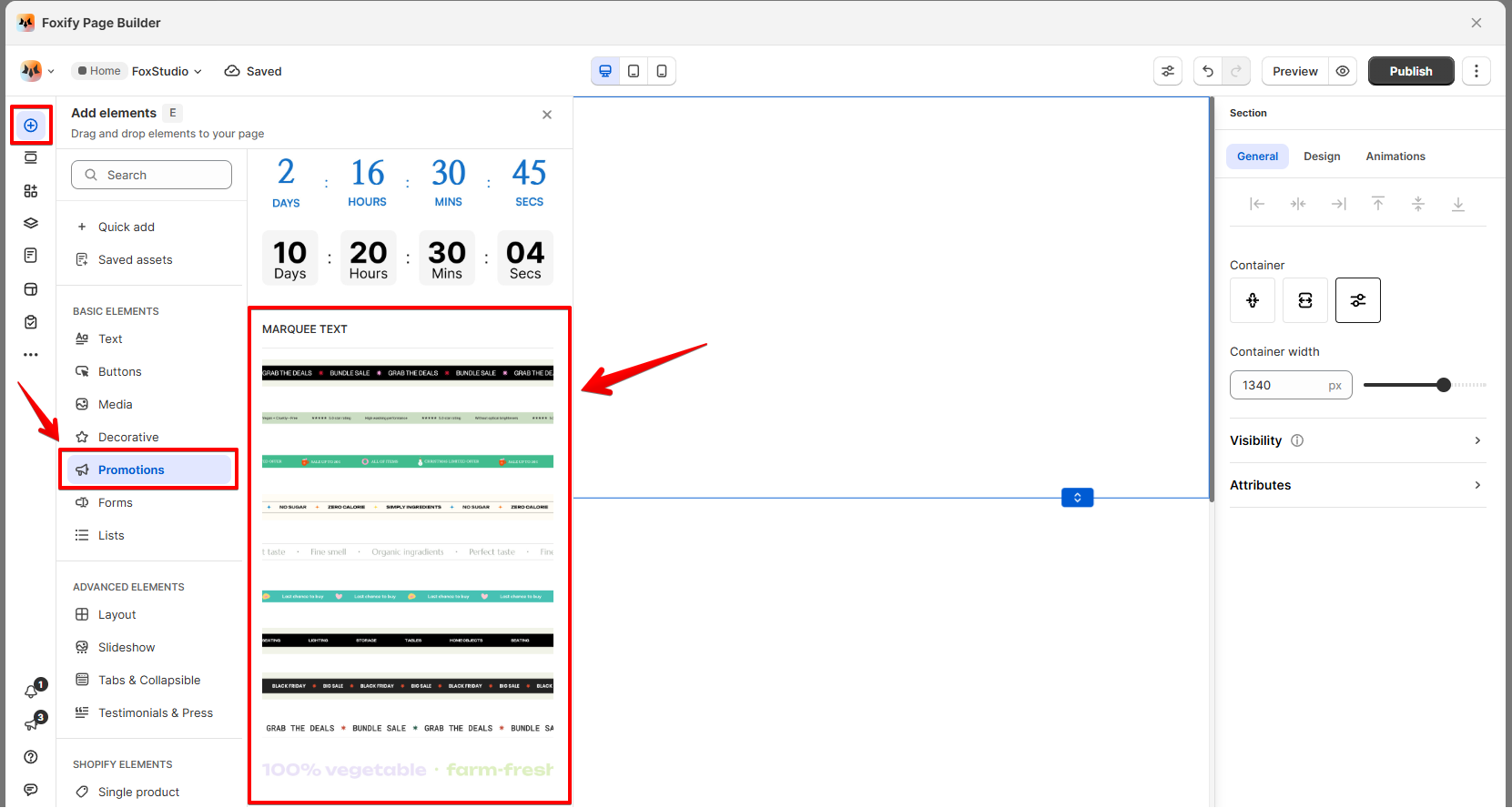Open the Add elements plus icon
Viewport: 1512px width, 808px height.
(31, 126)
